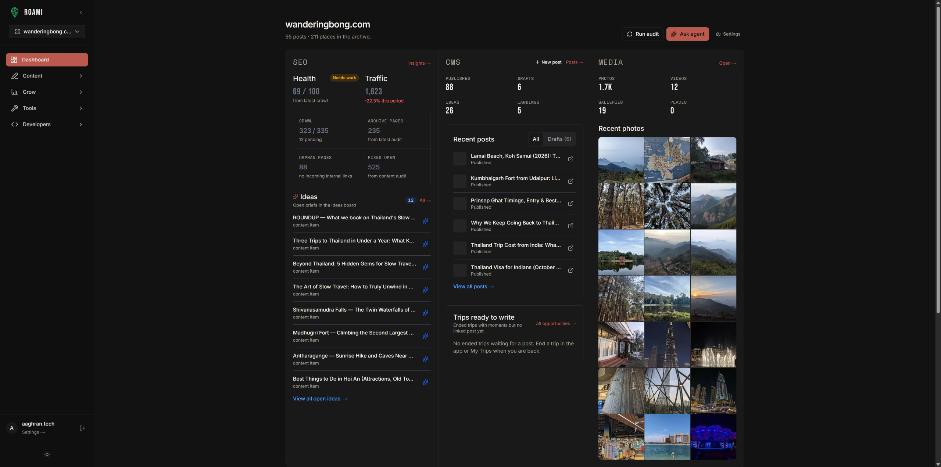Click the Dashboard grid icon
Viewport: 941px width, 467px height.
point(14,59)
